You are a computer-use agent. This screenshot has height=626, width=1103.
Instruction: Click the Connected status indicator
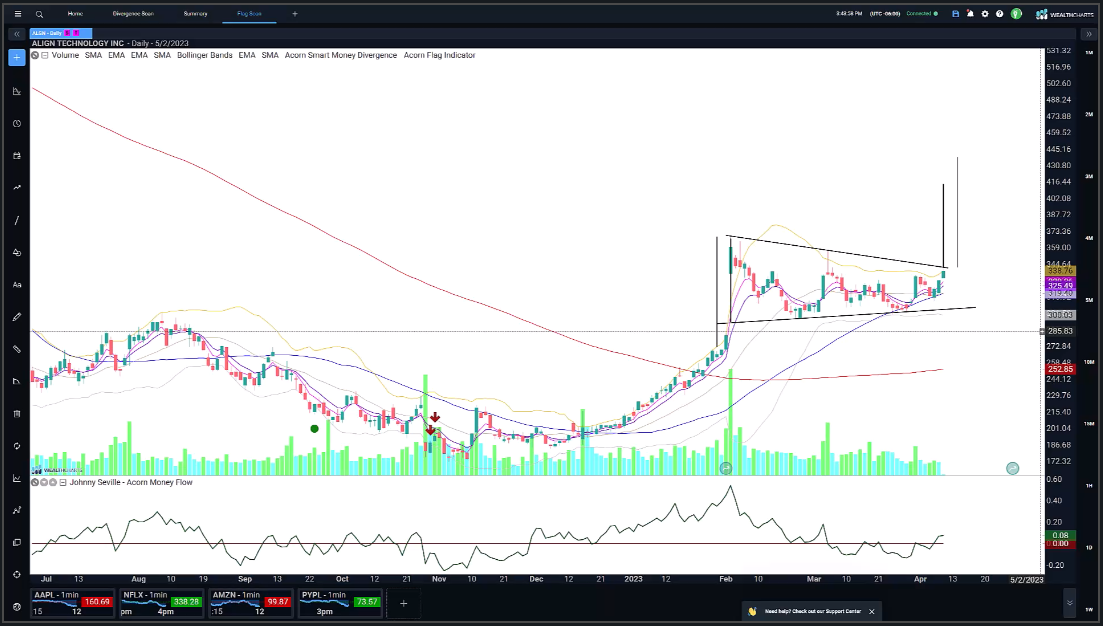(922, 13)
